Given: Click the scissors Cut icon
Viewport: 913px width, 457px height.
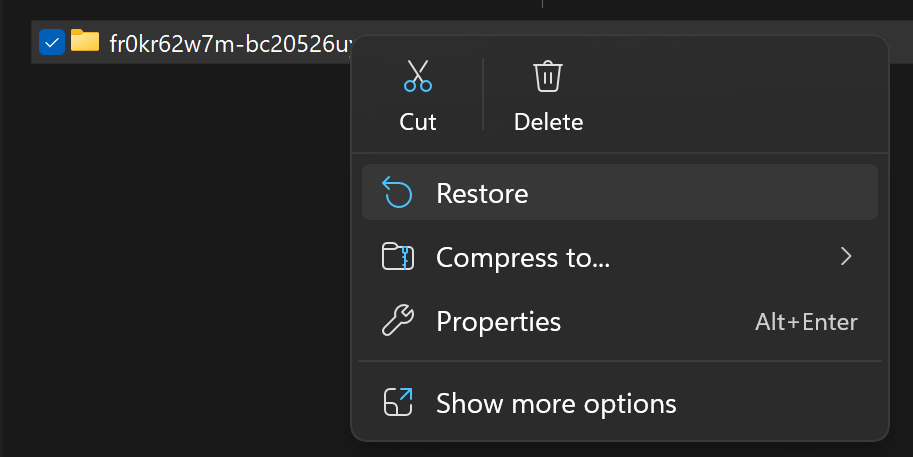Looking at the screenshot, I should [x=418, y=76].
